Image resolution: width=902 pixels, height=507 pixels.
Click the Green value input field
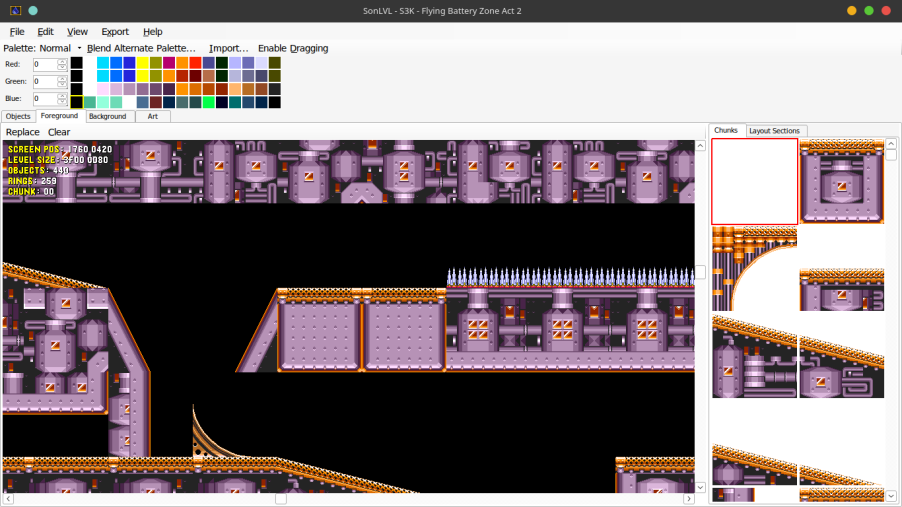pos(45,81)
